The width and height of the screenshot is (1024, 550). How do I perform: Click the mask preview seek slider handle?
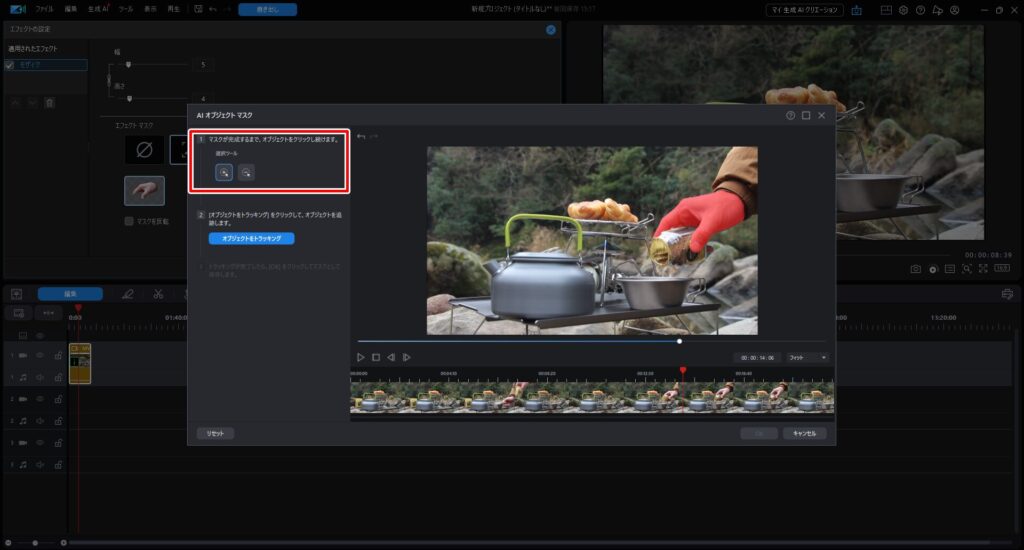point(680,341)
